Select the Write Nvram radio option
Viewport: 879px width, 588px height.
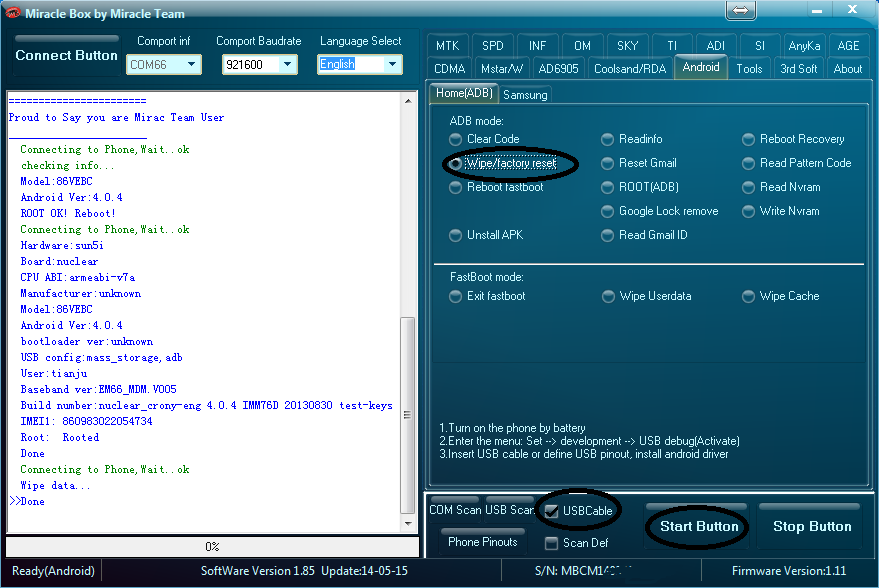[781, 211]
